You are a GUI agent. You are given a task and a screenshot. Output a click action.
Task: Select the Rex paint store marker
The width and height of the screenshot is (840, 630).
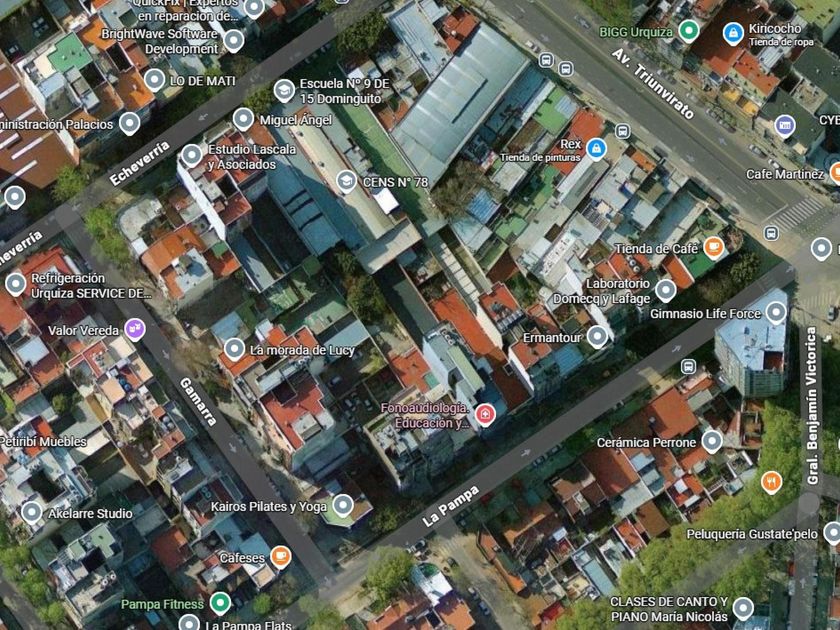click(x=596, y=148)
